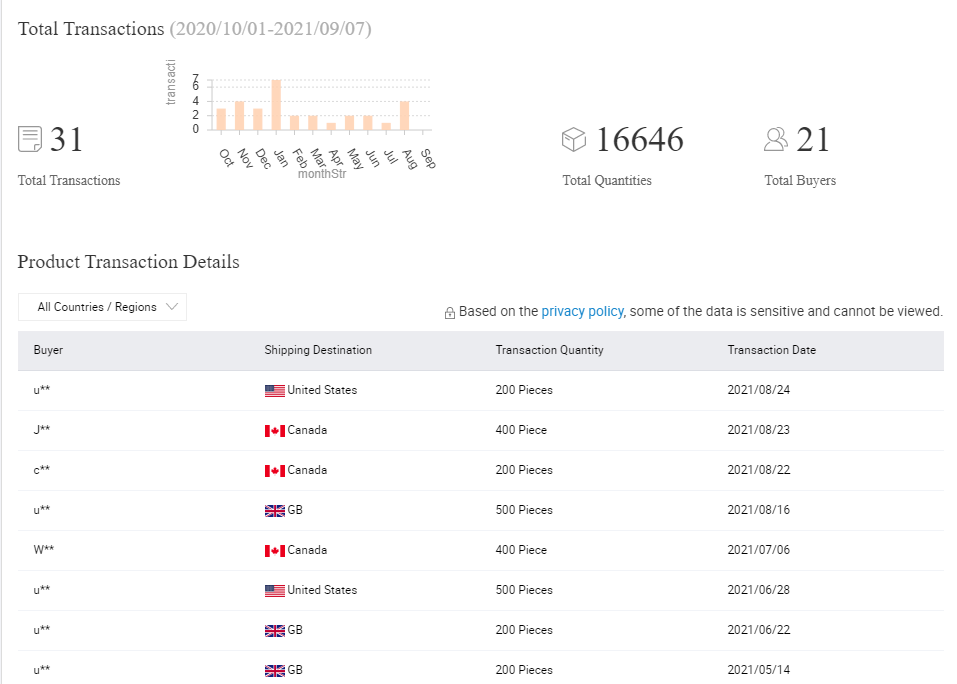
Task: Click the Total Quantities box icon
Action: point(574,139)
